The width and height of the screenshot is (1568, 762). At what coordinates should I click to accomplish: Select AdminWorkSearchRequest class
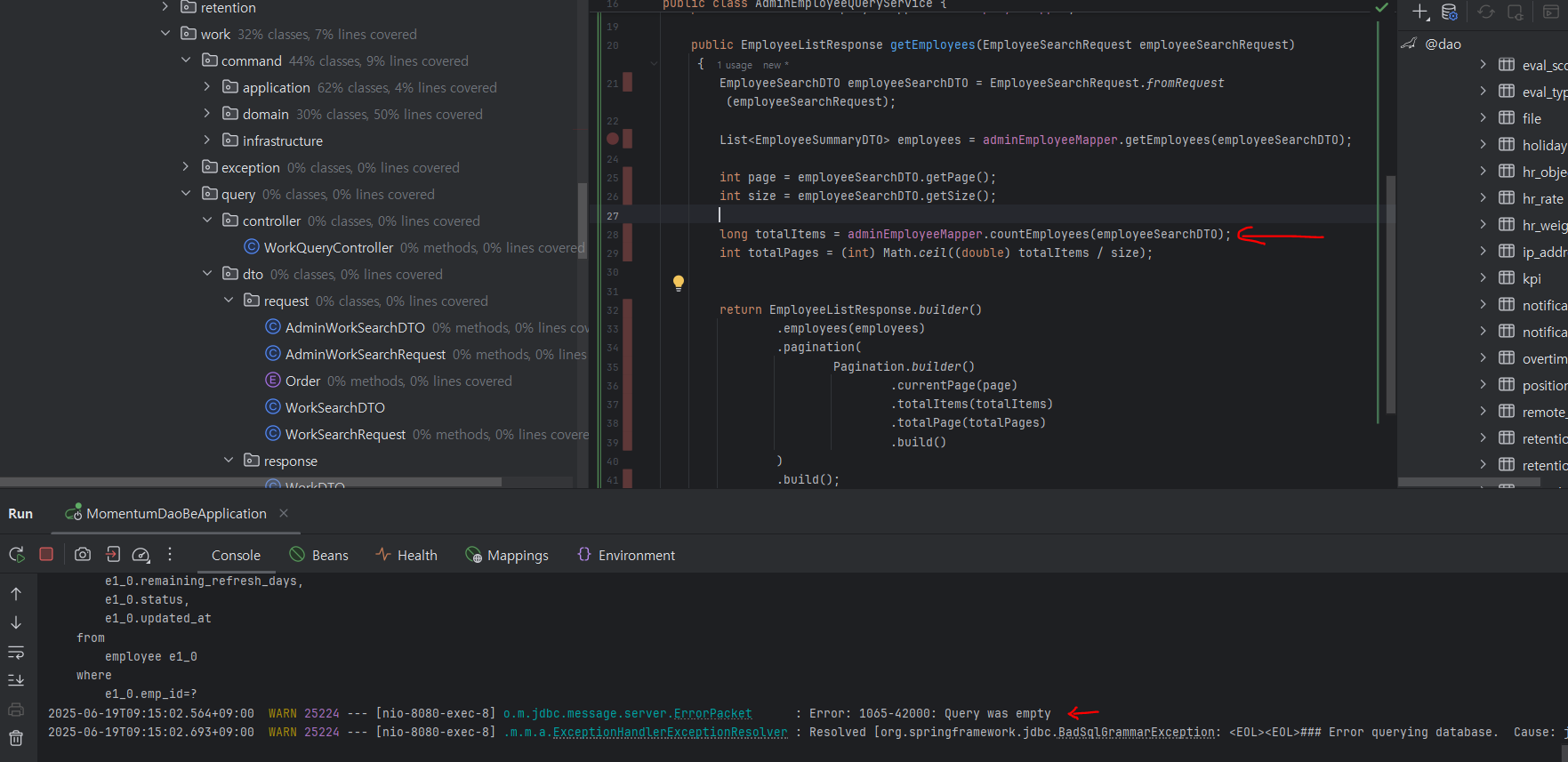point(366,354)
